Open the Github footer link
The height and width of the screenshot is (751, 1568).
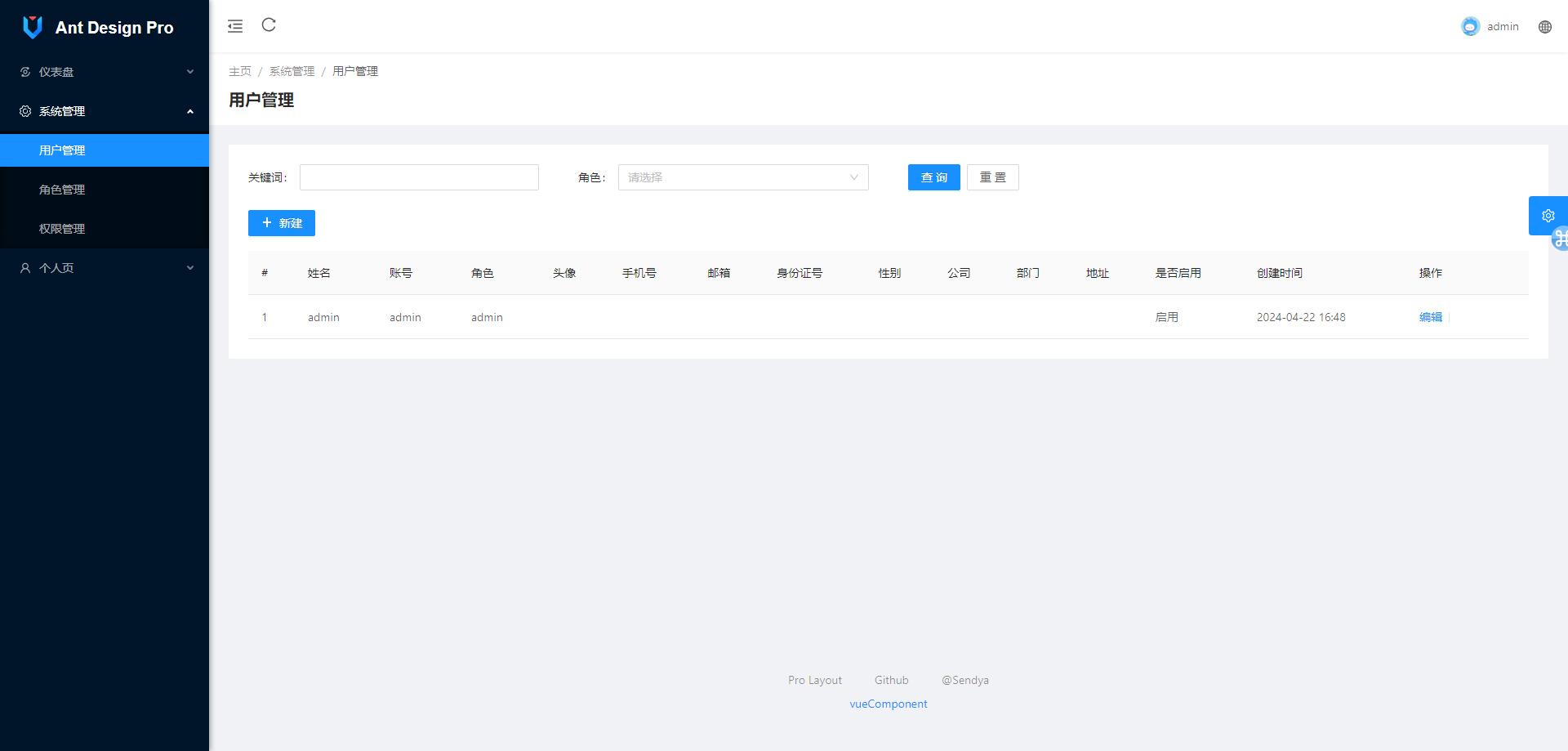point(892,680)
